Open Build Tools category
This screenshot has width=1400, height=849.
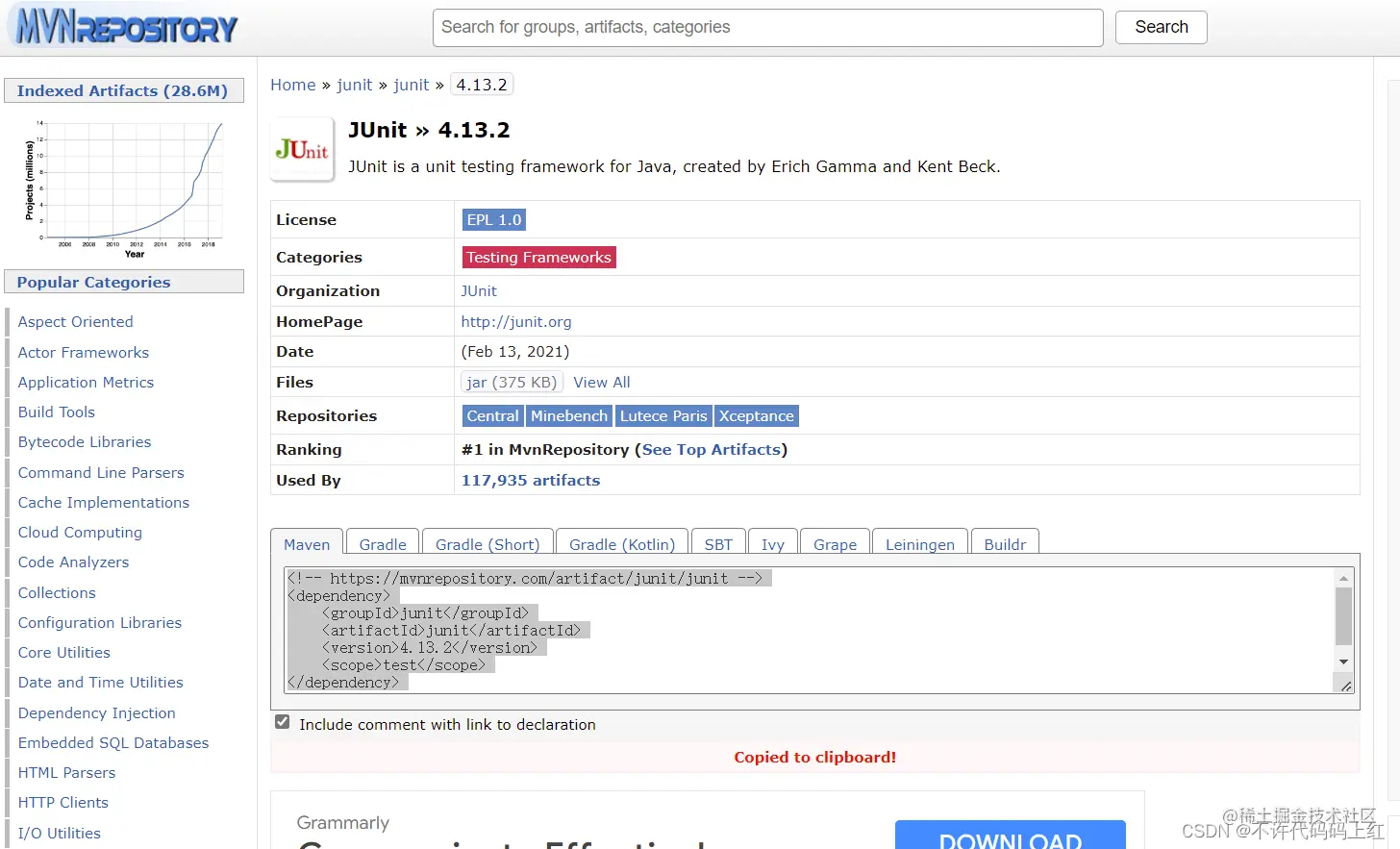57,412
